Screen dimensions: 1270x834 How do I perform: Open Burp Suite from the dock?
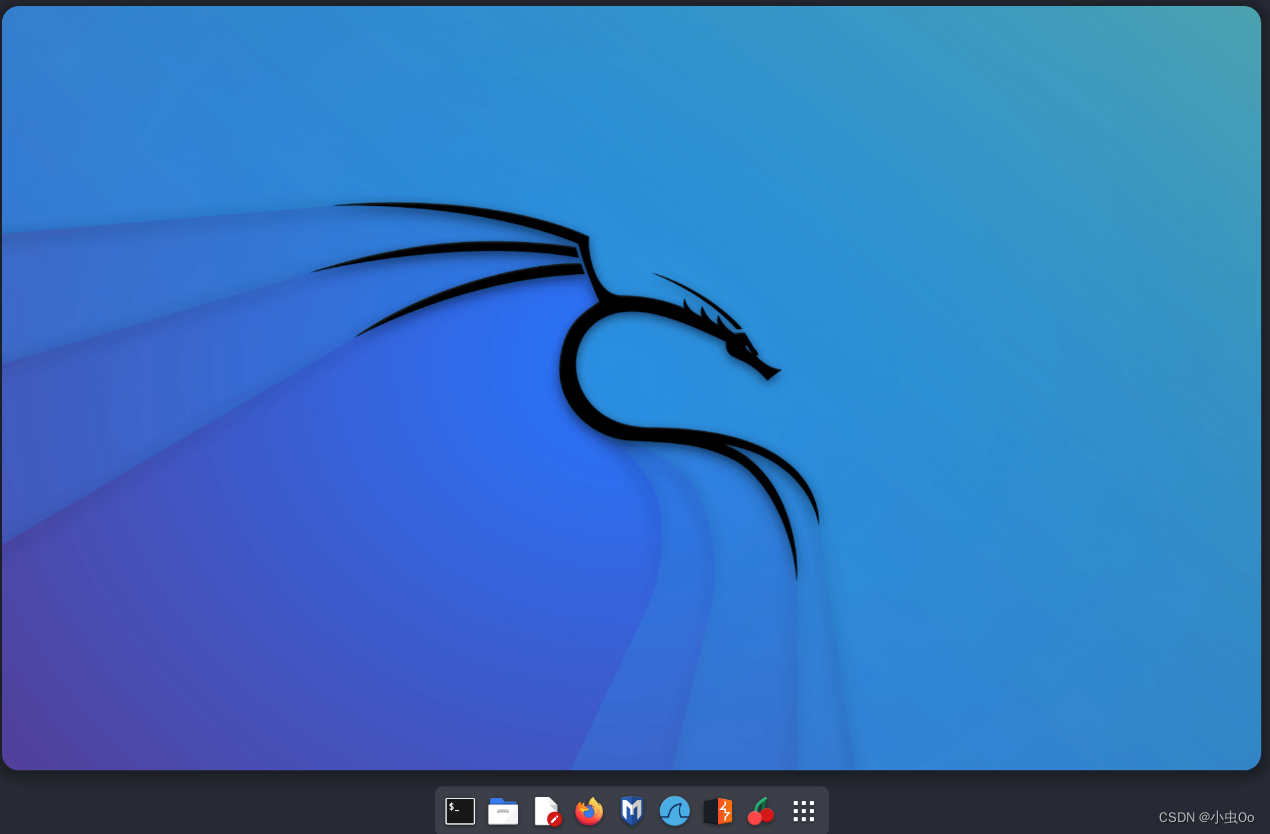718,811
